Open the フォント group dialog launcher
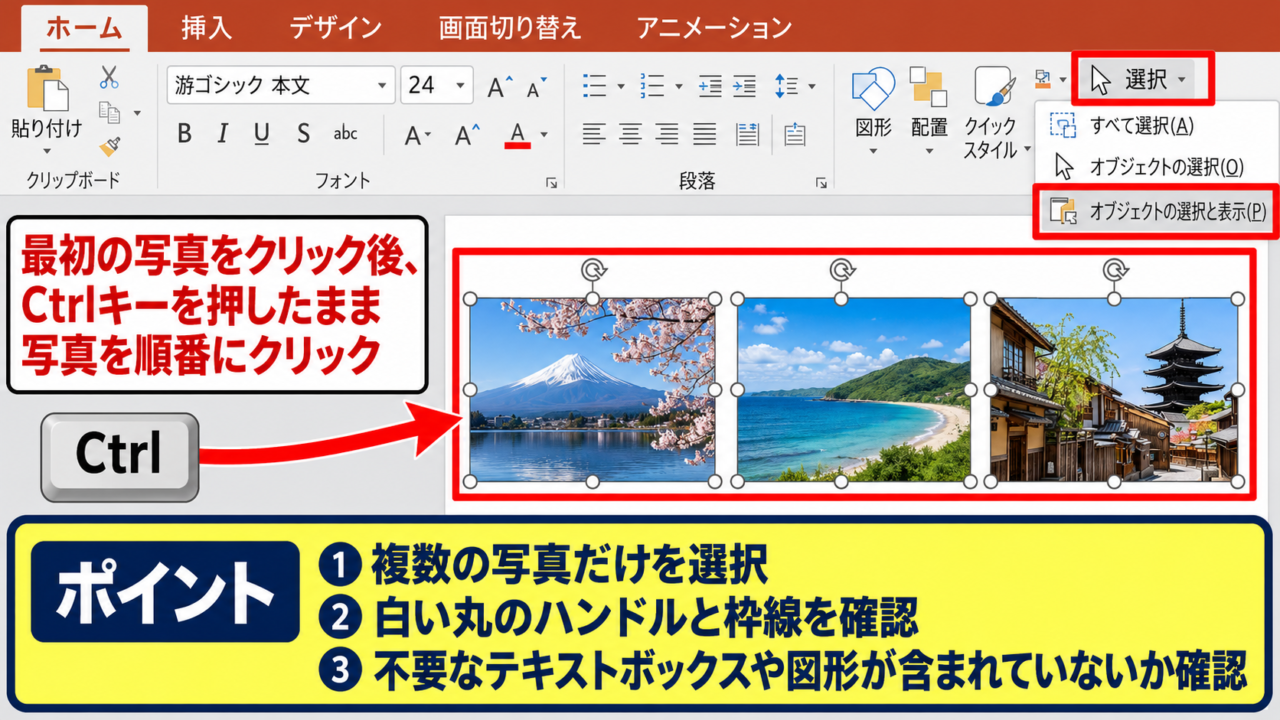 click(551, 183)
